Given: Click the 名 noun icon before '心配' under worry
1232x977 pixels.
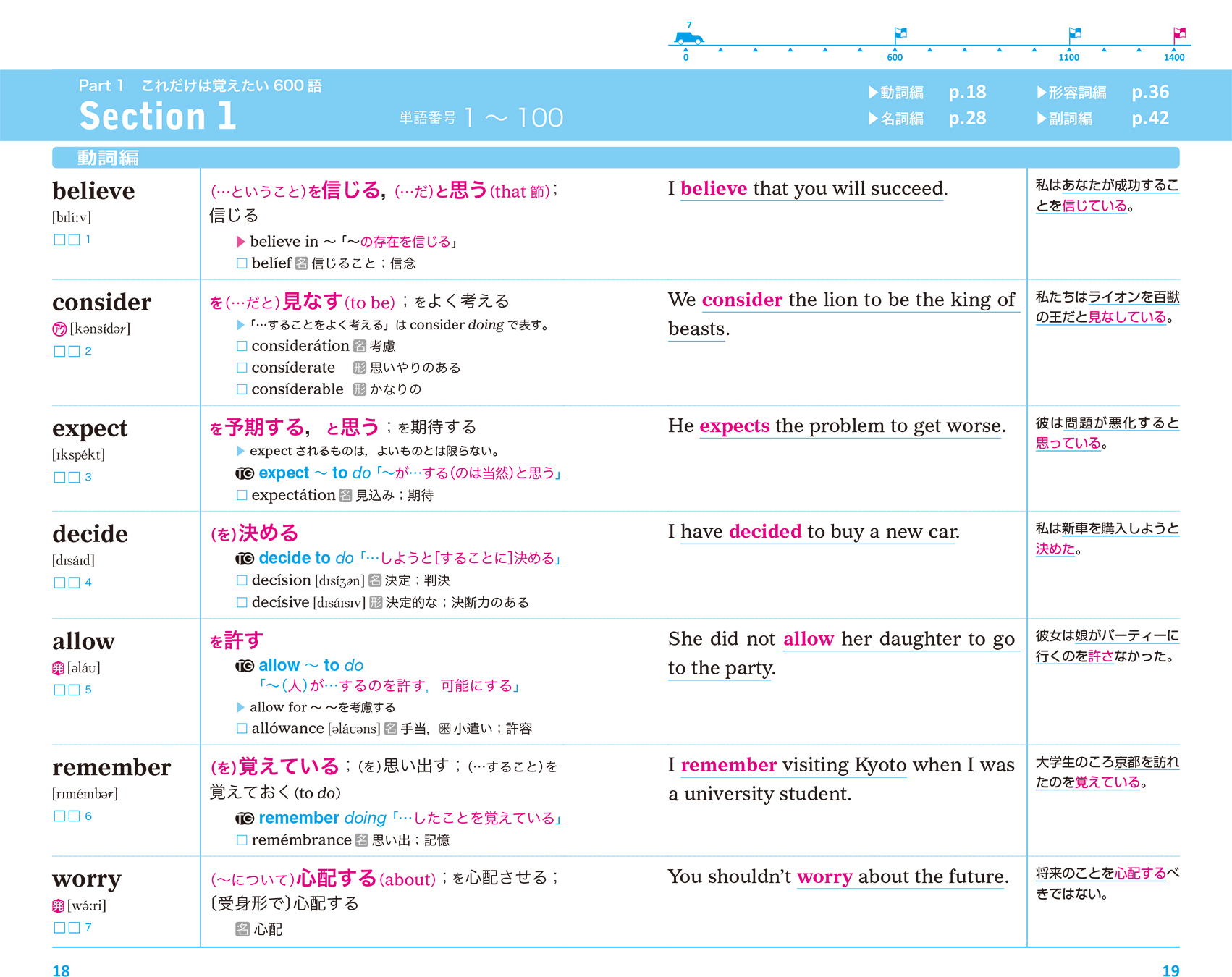Looking at the screenshot, I should (x=243, y=929).
